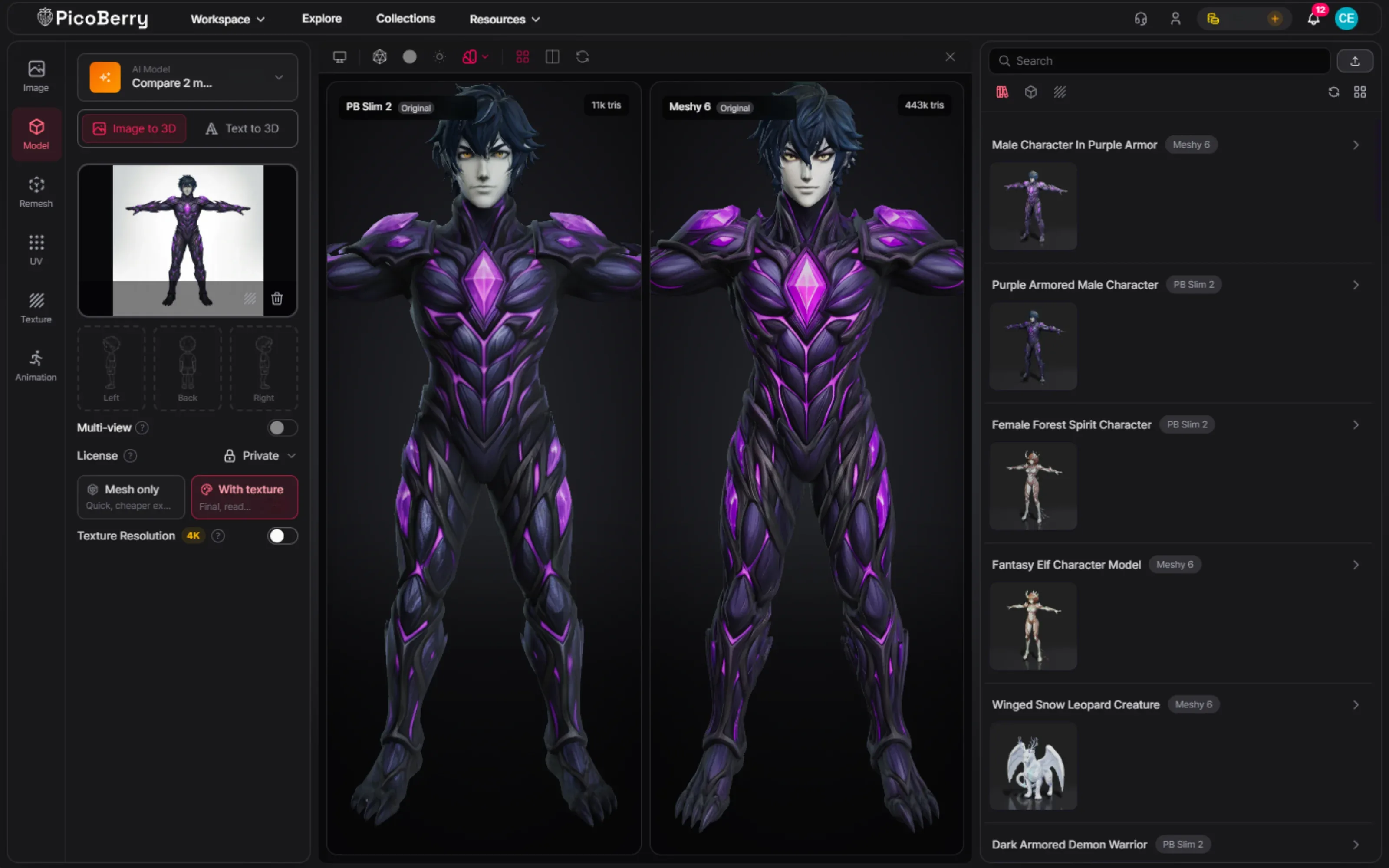Image resolution: width=1389 pixels, height=868 pixels.
Task: Click the viewer refresh sync icon
Action: tap(583, 57)
